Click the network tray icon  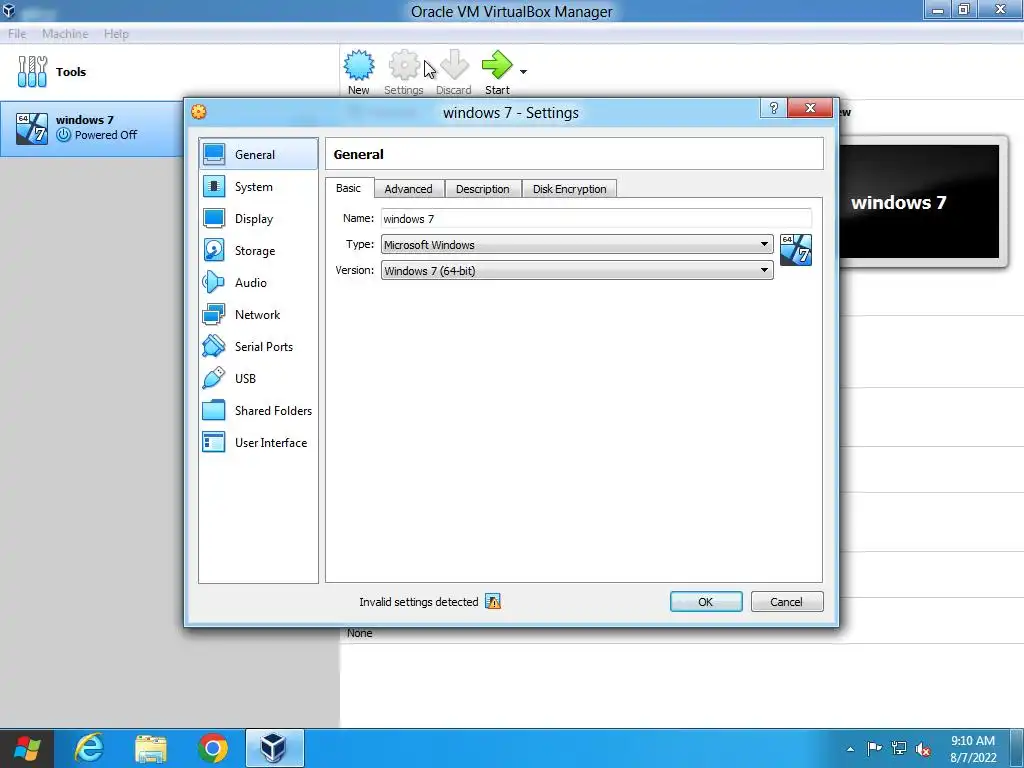899,748
